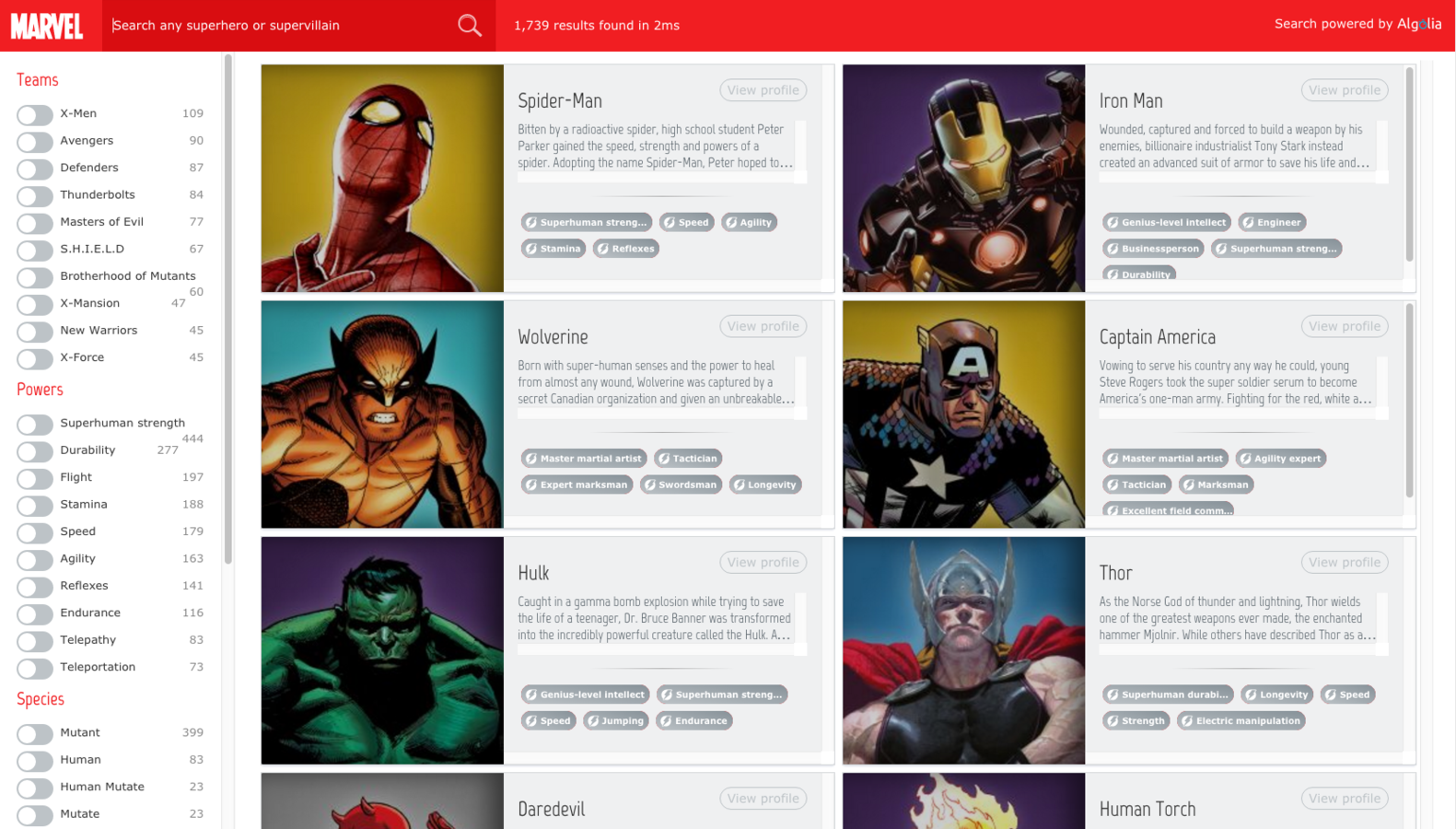Enable the Defenders team filter

coord(35,169)
